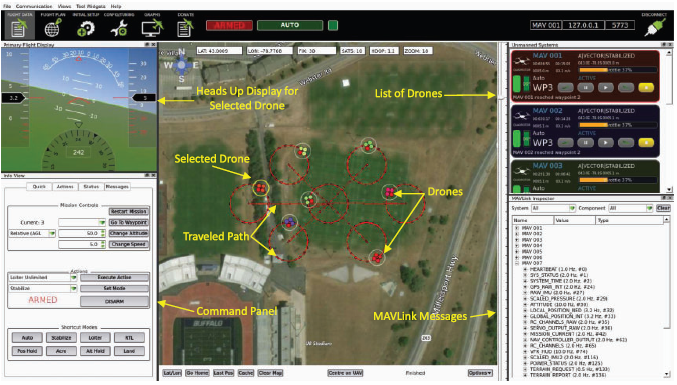677x385 pixels.
Task: Open the Tool Widgets menu
Action: (x=91, y=6)
